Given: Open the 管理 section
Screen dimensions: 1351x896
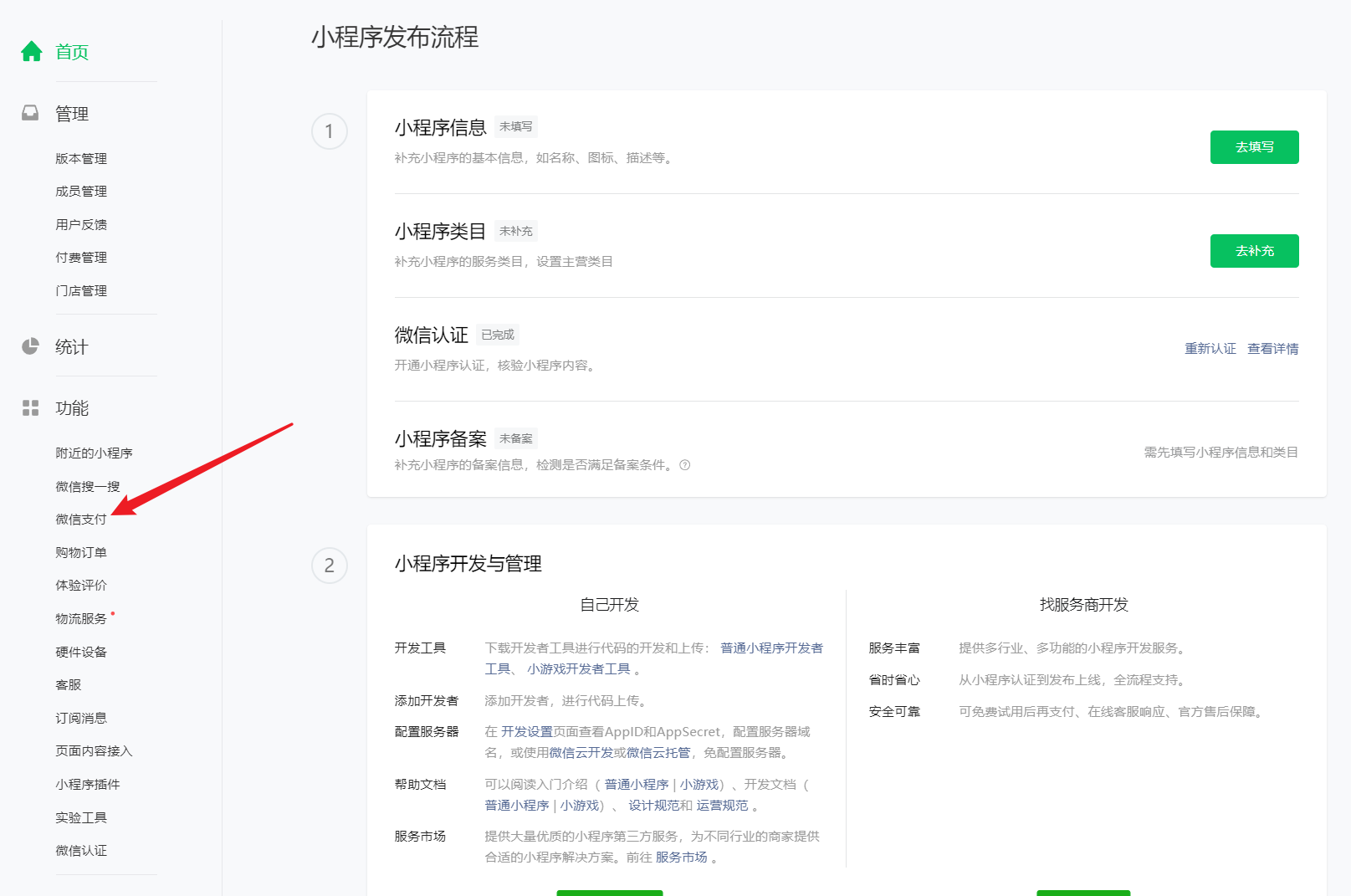Looking at the screenshot, I should click(72, 114).
